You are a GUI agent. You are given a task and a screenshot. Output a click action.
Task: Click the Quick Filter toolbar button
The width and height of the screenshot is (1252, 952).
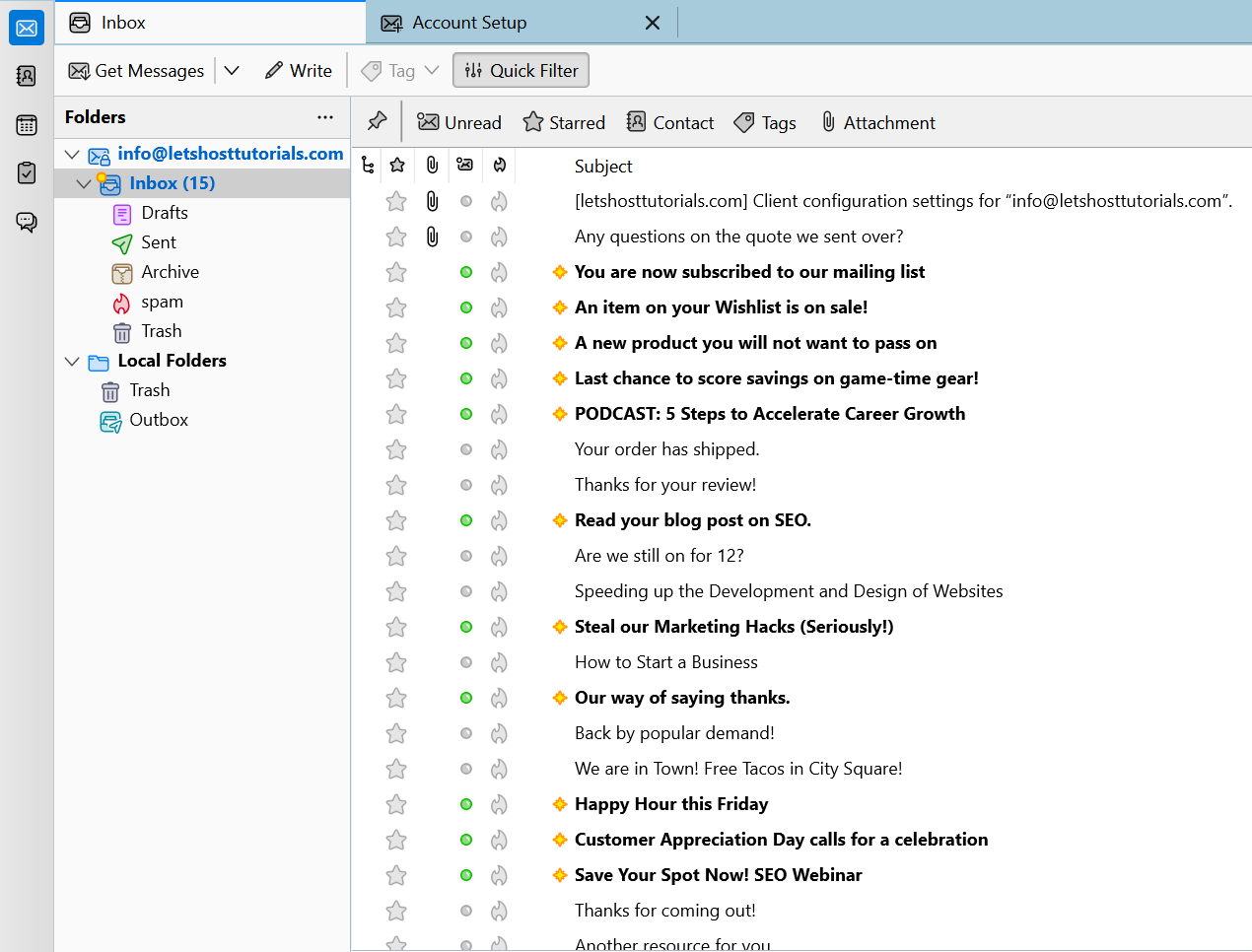click(521, 70)
